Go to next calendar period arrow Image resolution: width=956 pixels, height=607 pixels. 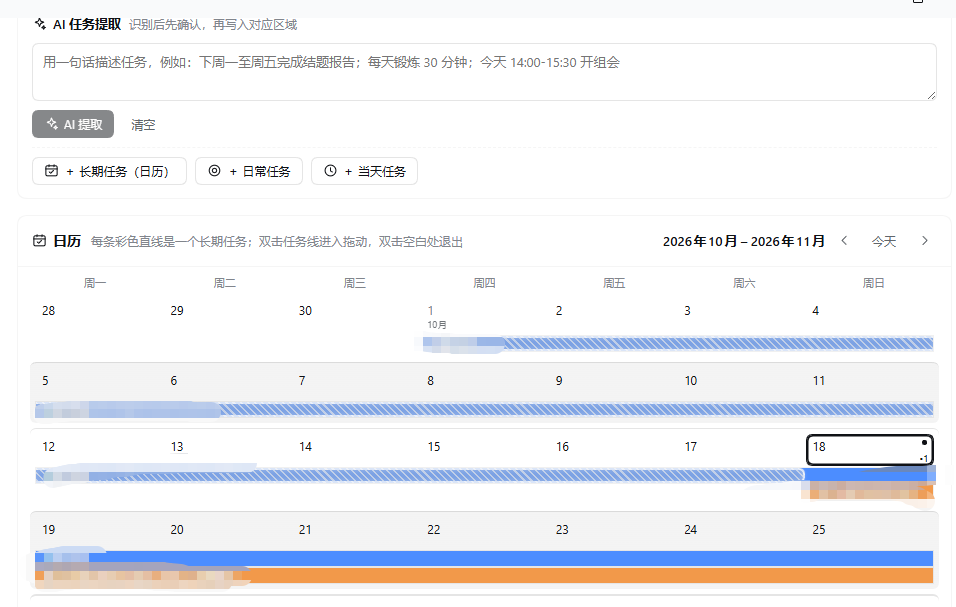(925, 241)
